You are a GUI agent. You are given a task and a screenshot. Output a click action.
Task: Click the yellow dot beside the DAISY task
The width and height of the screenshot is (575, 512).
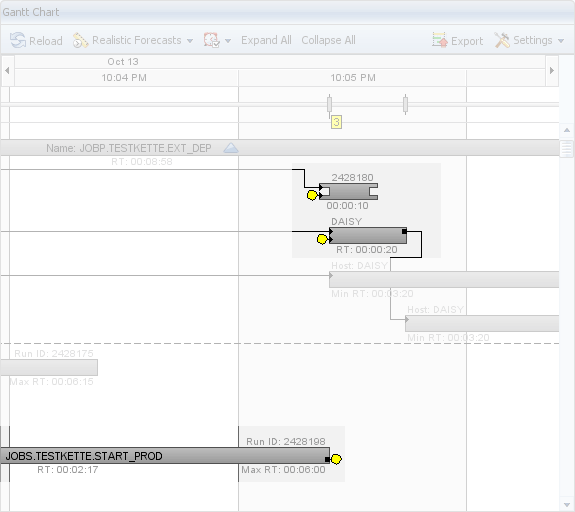click(322, 239)
